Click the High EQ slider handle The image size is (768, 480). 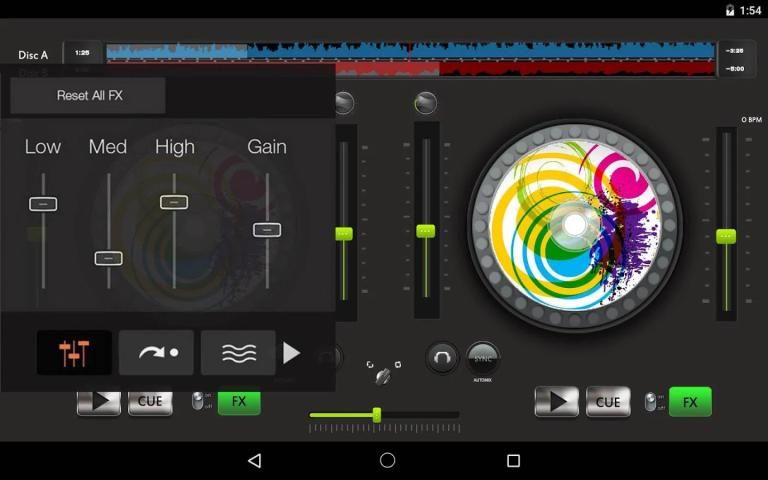pos(174,202)
